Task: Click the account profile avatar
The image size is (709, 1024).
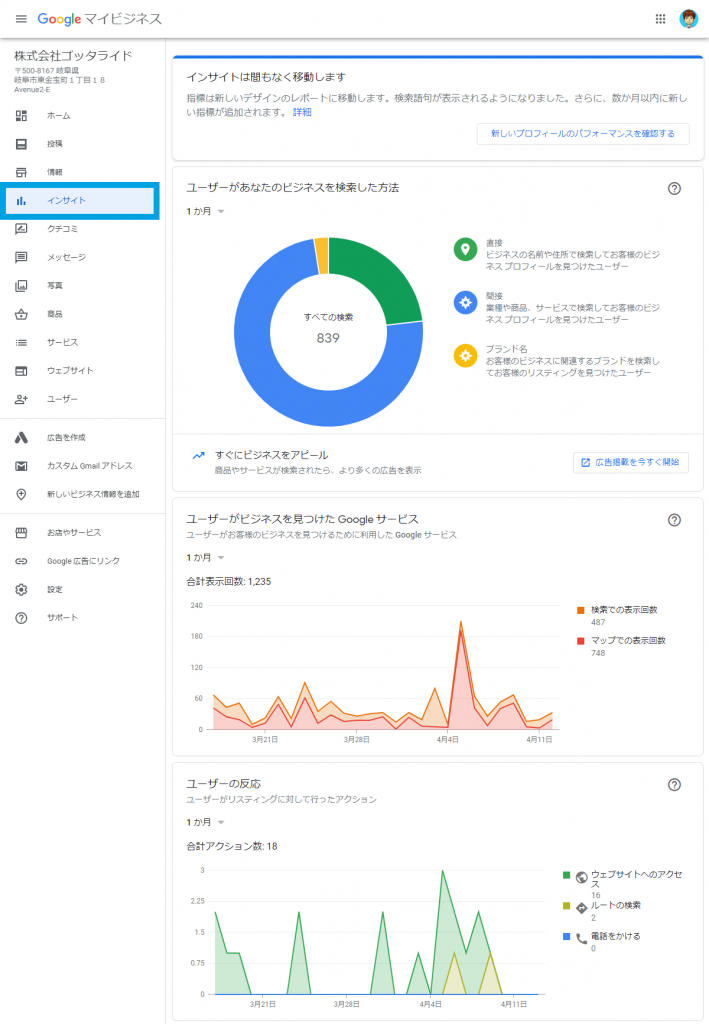Action: tap(689, 19)
